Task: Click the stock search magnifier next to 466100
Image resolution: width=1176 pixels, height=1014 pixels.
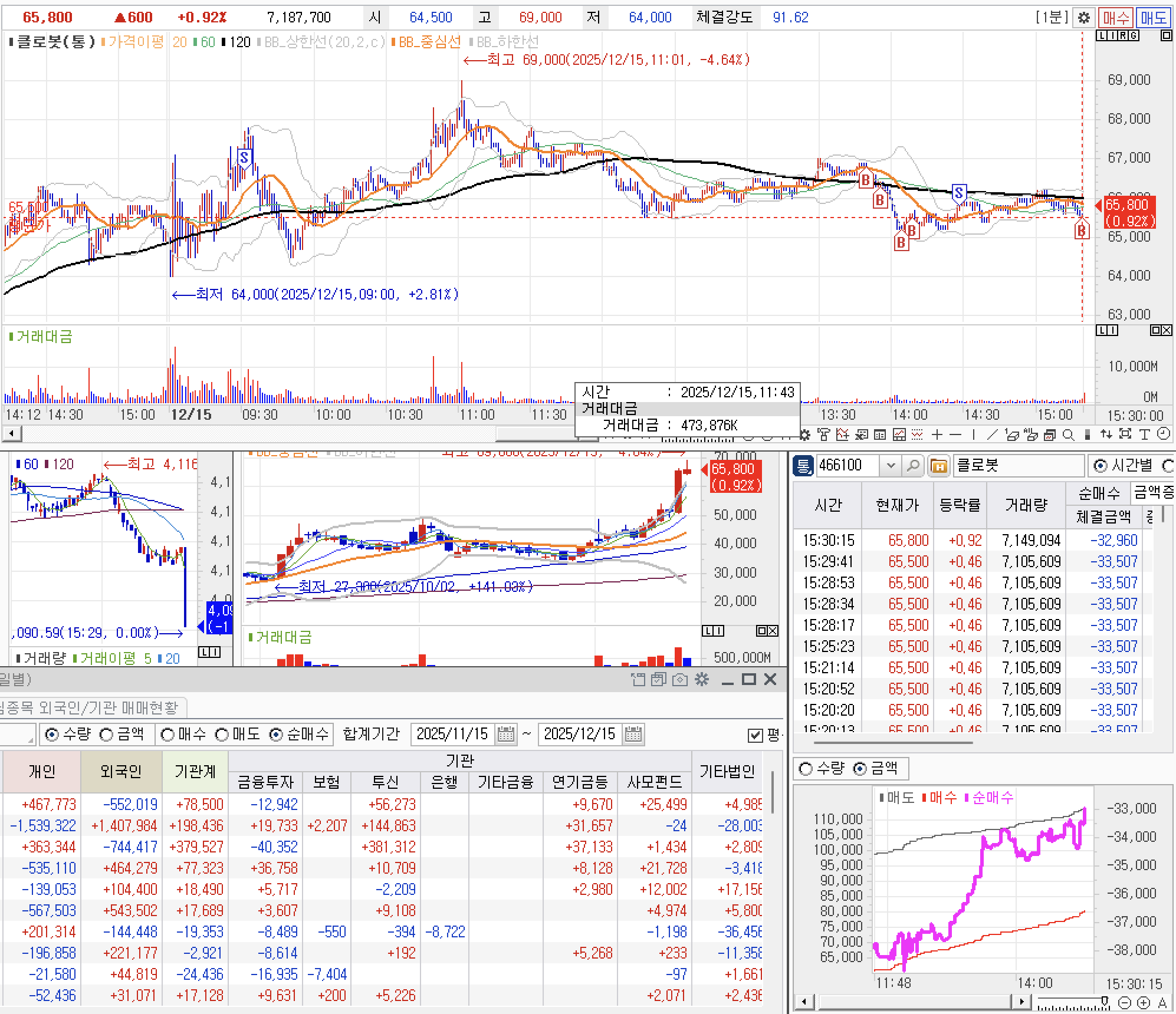Action: coord(912,466)
